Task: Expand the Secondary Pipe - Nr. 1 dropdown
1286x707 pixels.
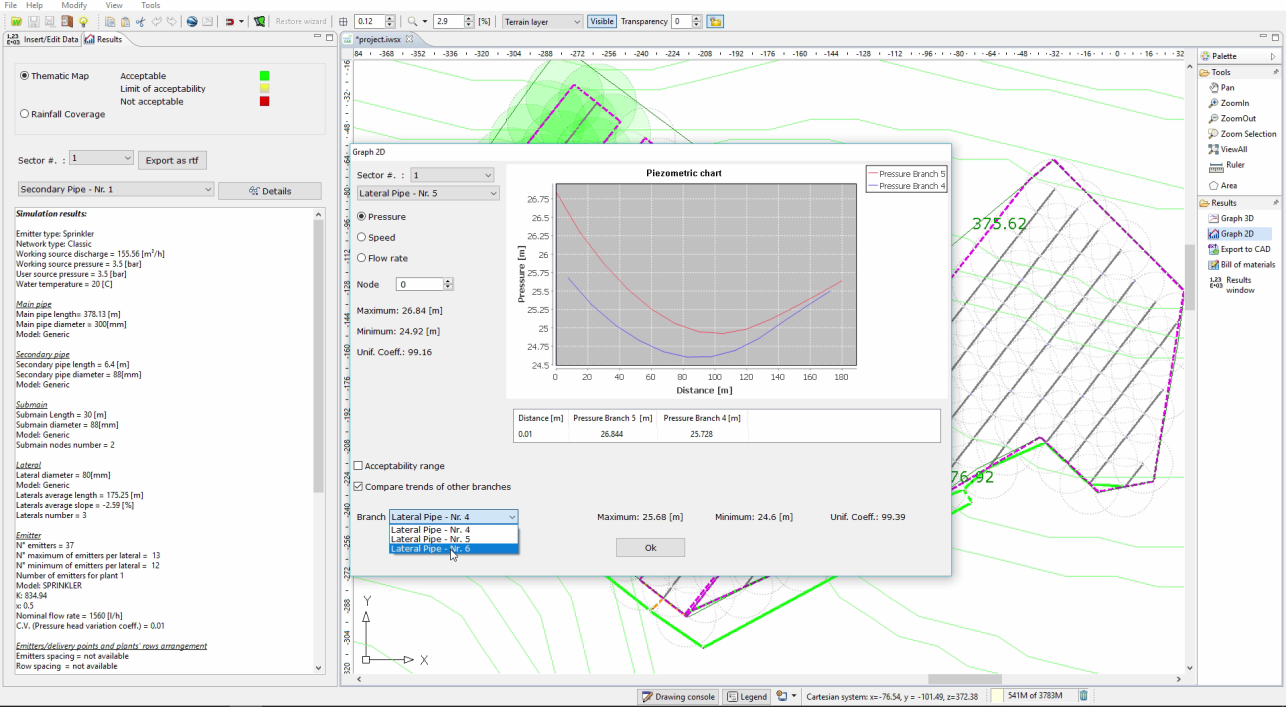Action: [116, 189]
